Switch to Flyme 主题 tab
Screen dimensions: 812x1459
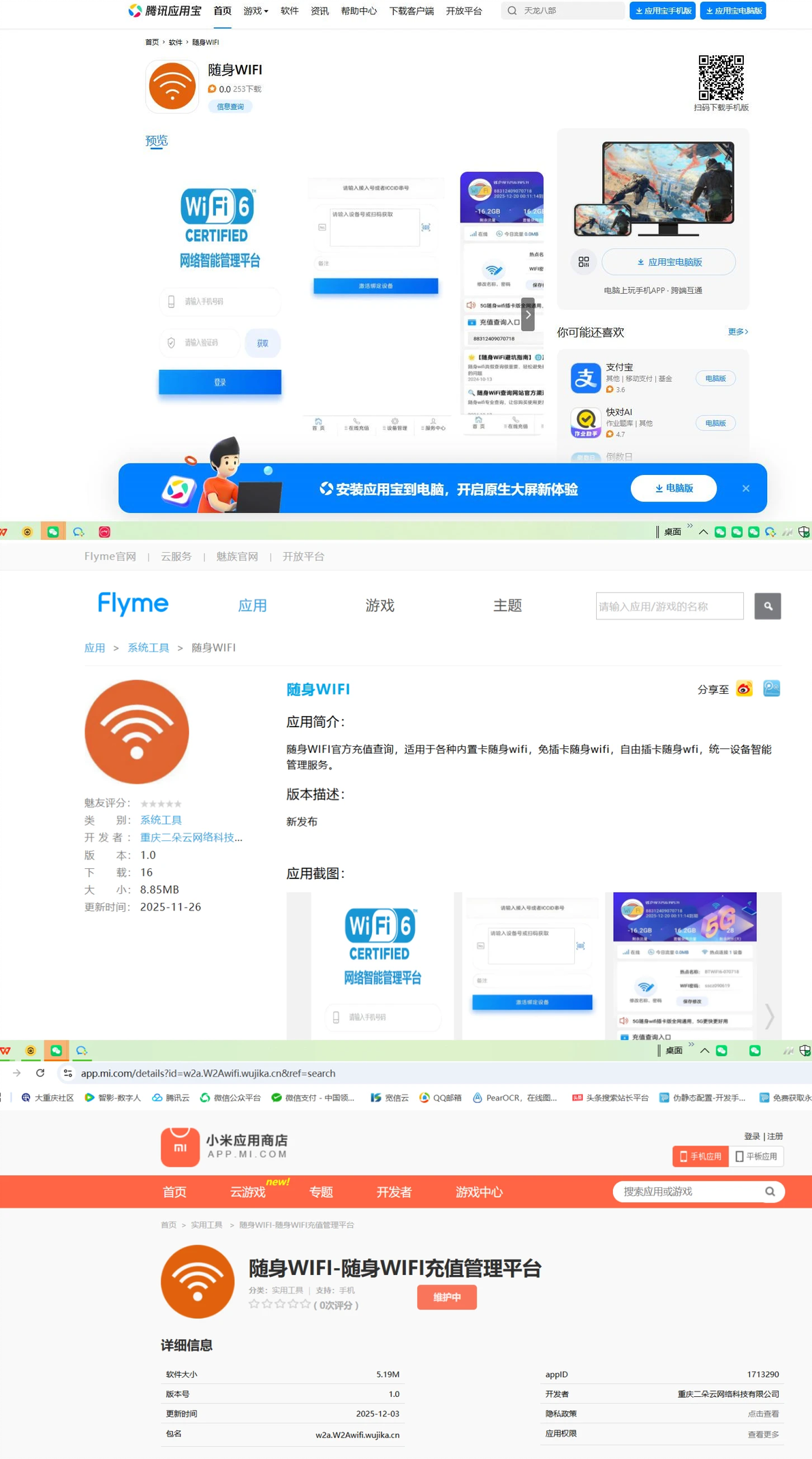pos(507,605)
